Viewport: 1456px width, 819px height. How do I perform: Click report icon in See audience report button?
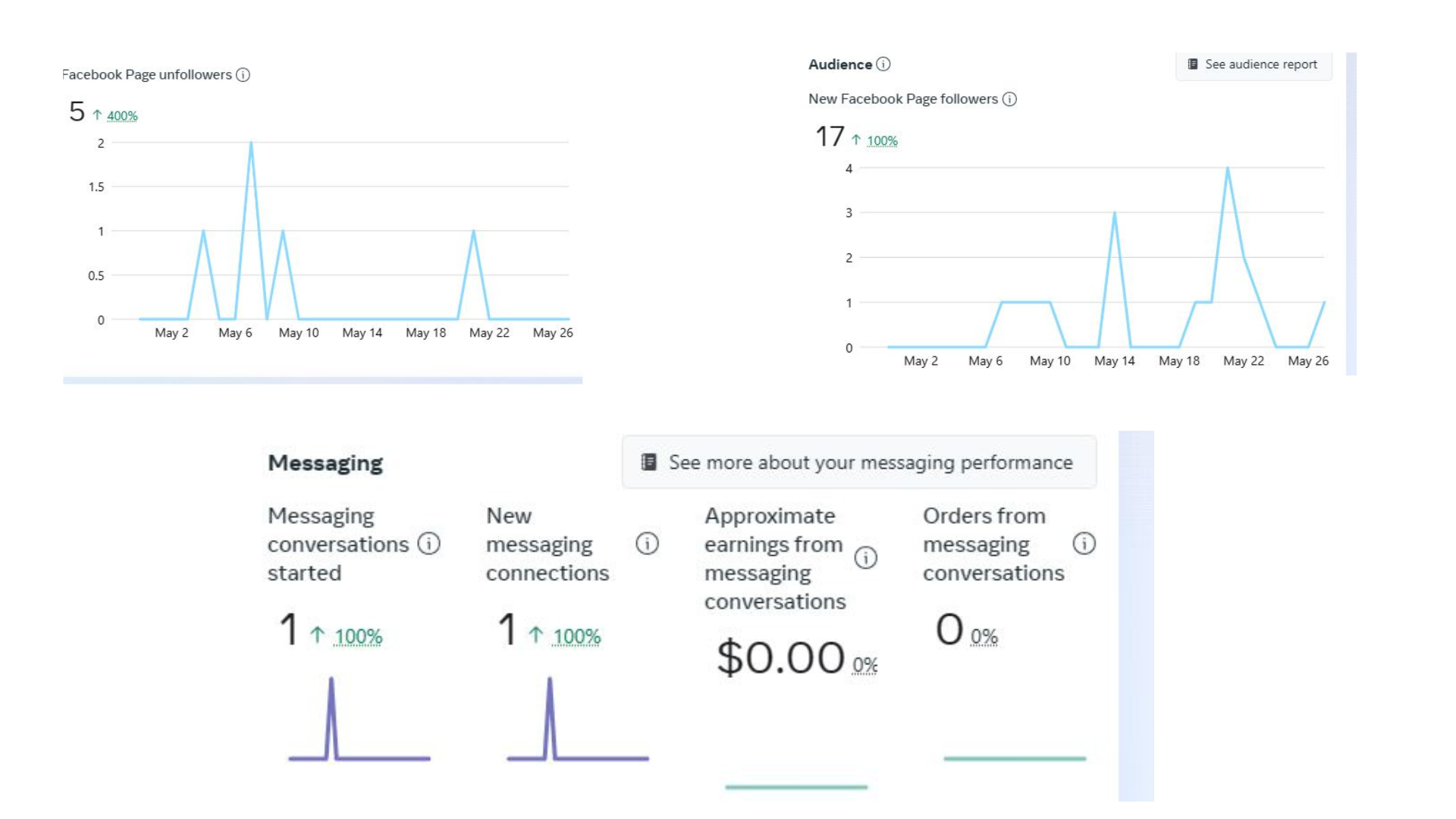click(1193, 64)
